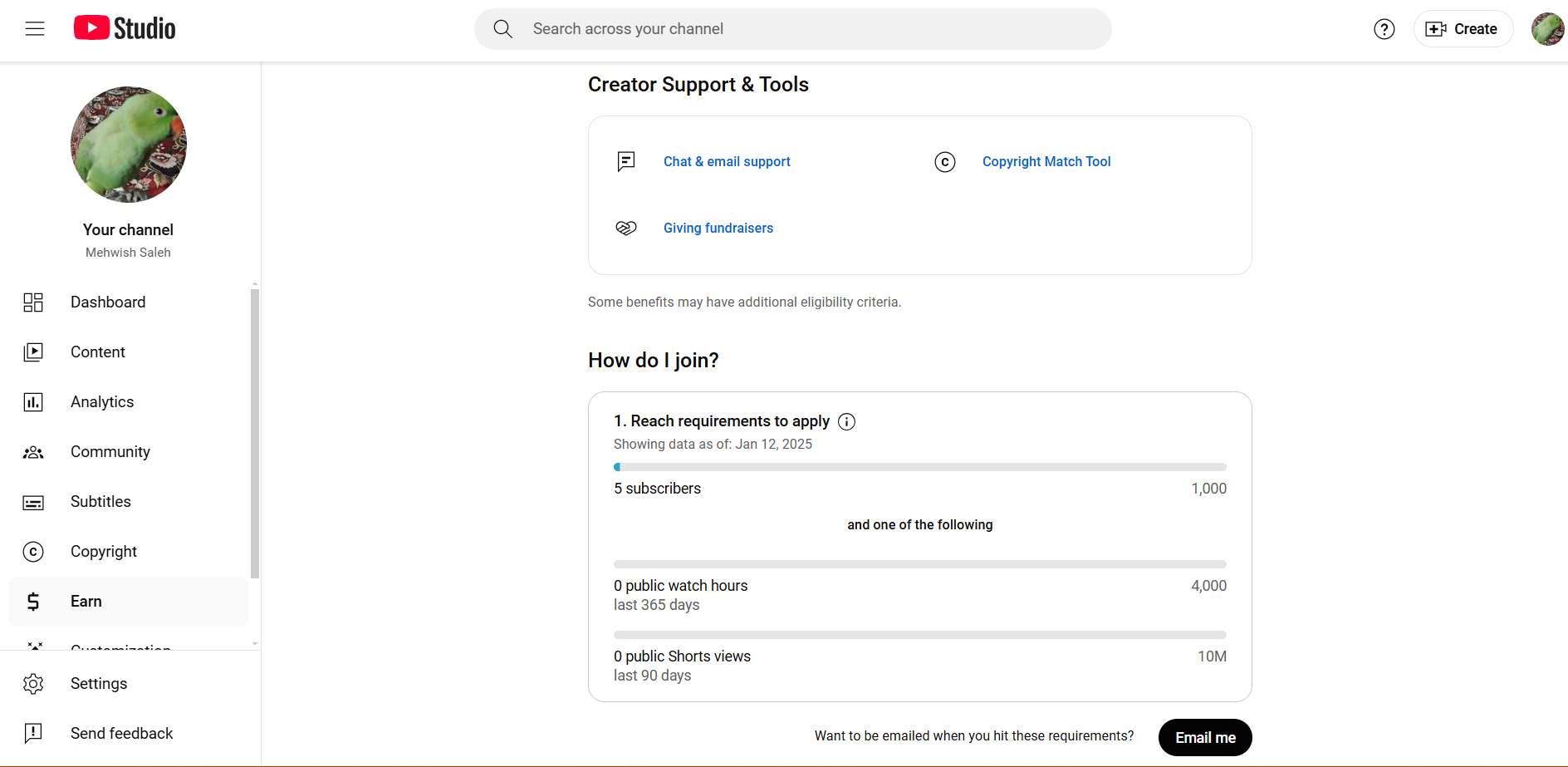Select Copyright in the sidebar
The width and height of the screenshot is (1568, 767).
point(104,552)
